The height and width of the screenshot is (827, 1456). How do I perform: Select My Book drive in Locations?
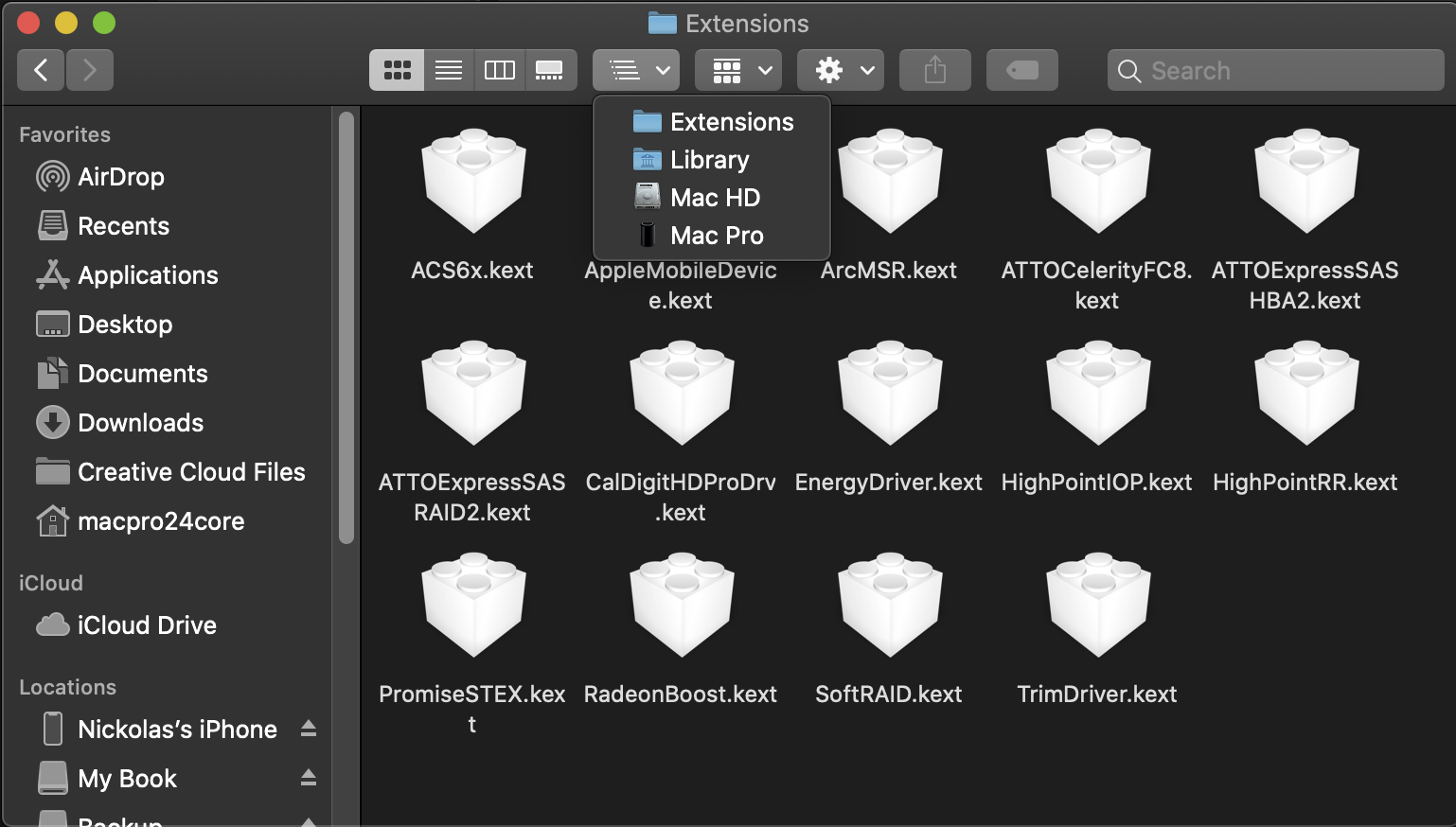[109, 779]
